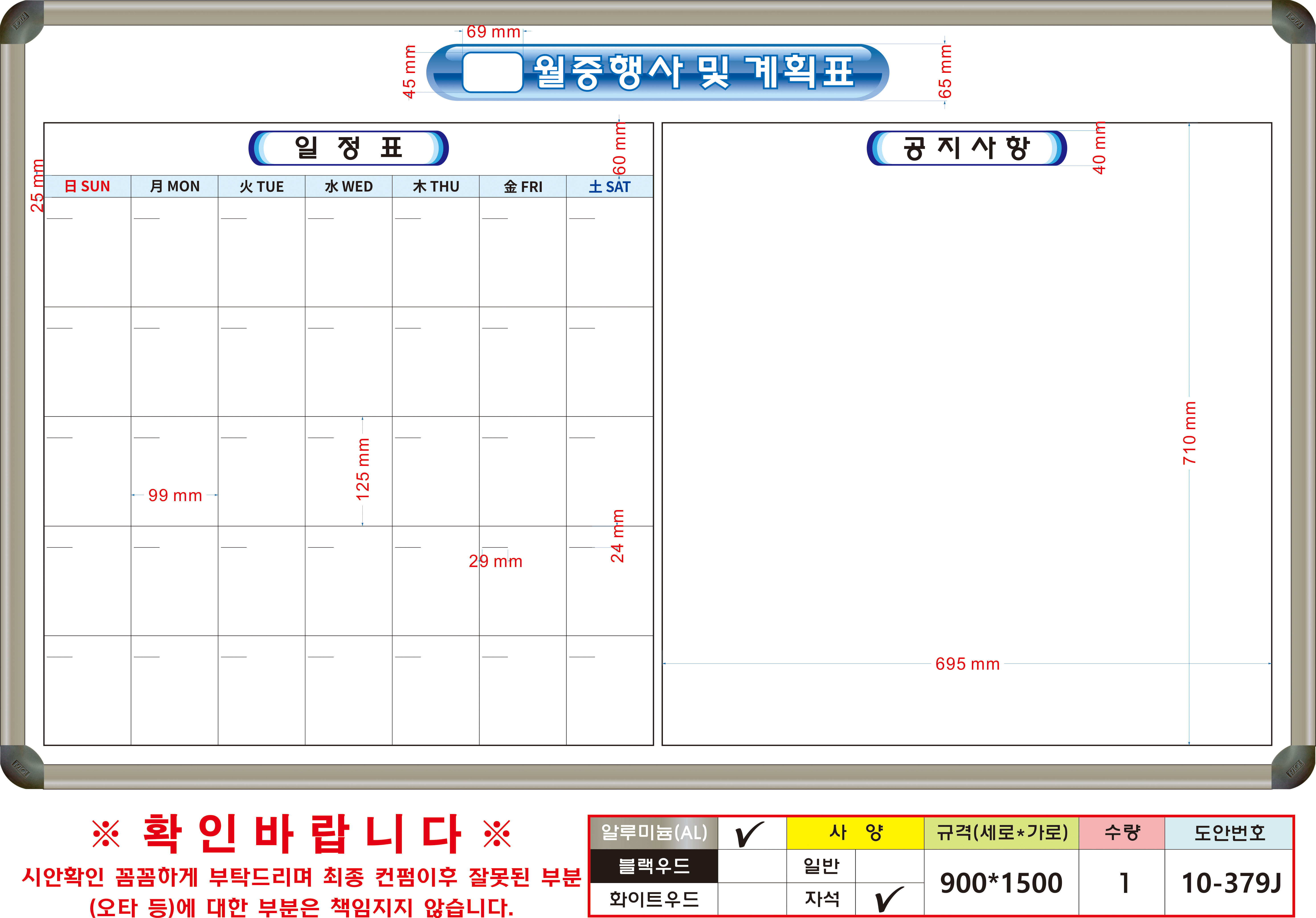1316x918 pixels.
Task: Click the main title 월중행사 및 계획표
Action: [694, 72]
